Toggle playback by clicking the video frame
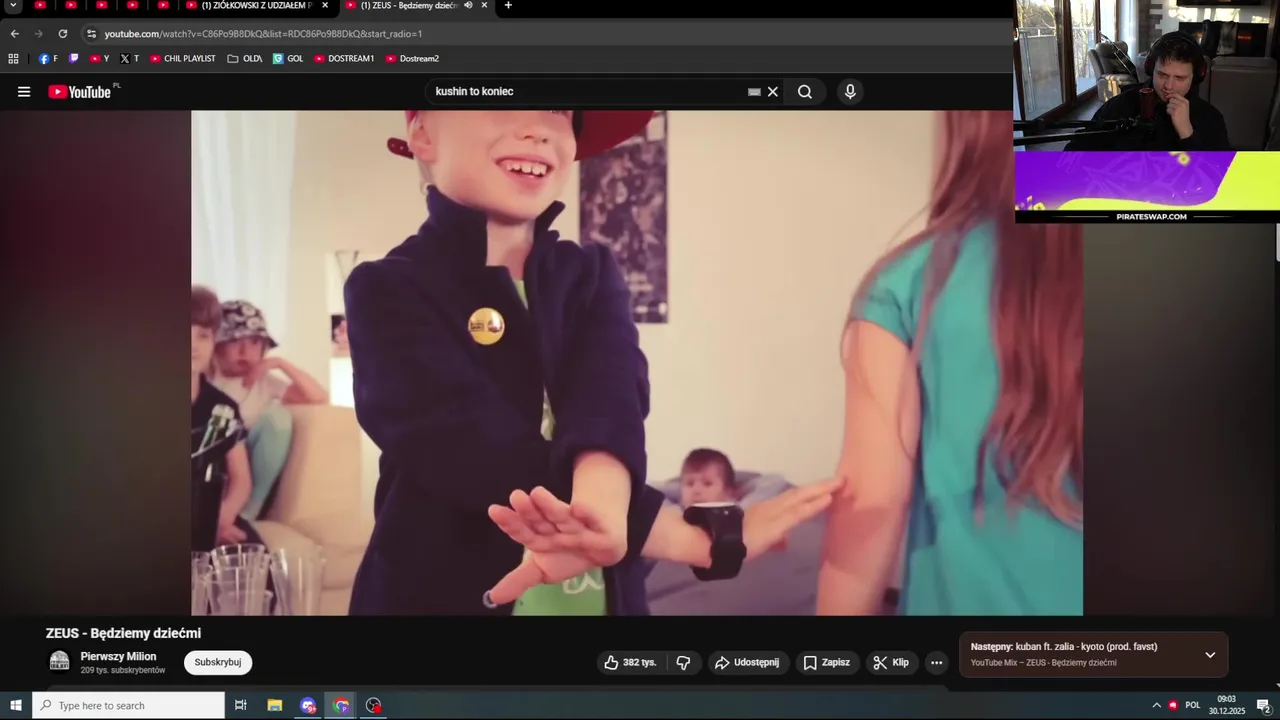Image resolution: width=1280 pixels, height=720 pixels. pos(637,362)
